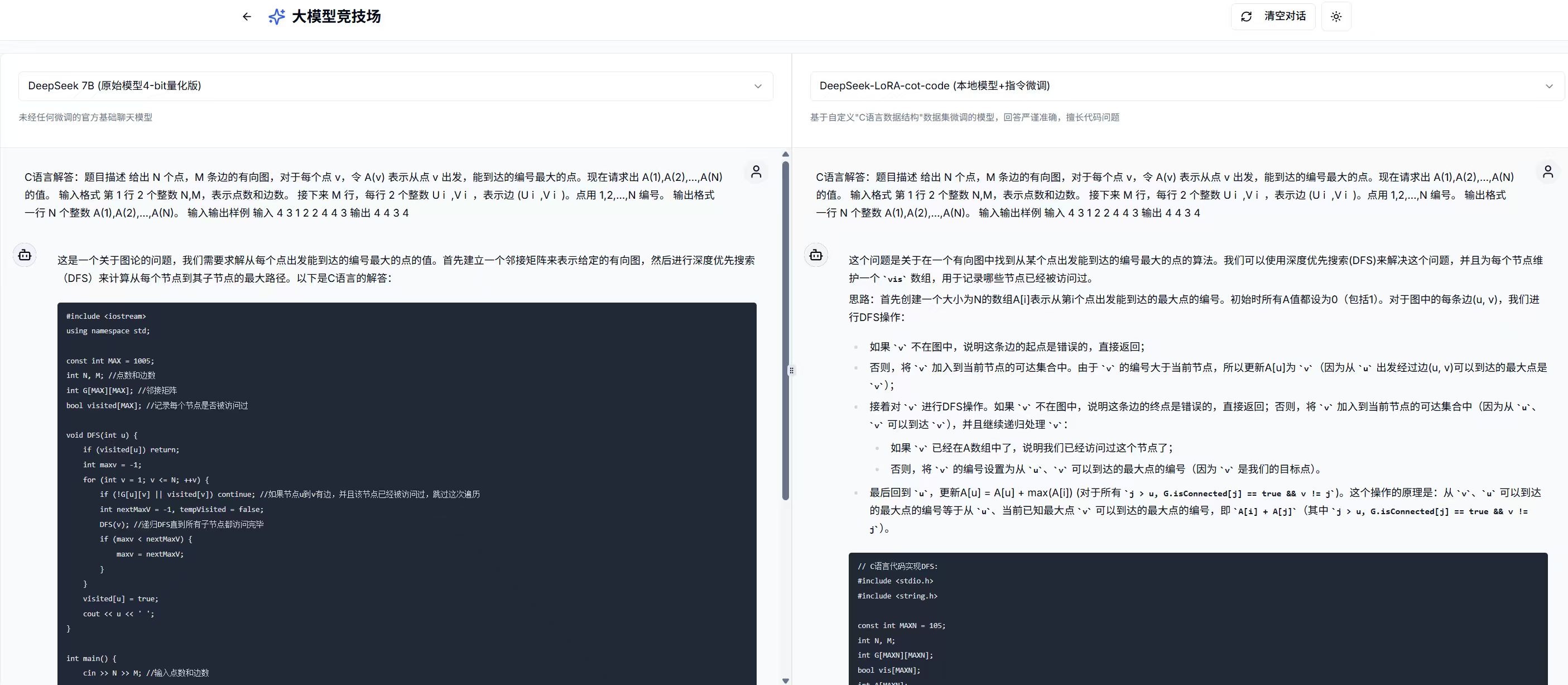Click the right user question message text
This screenshot has width=1568, height=685.
1165,195
